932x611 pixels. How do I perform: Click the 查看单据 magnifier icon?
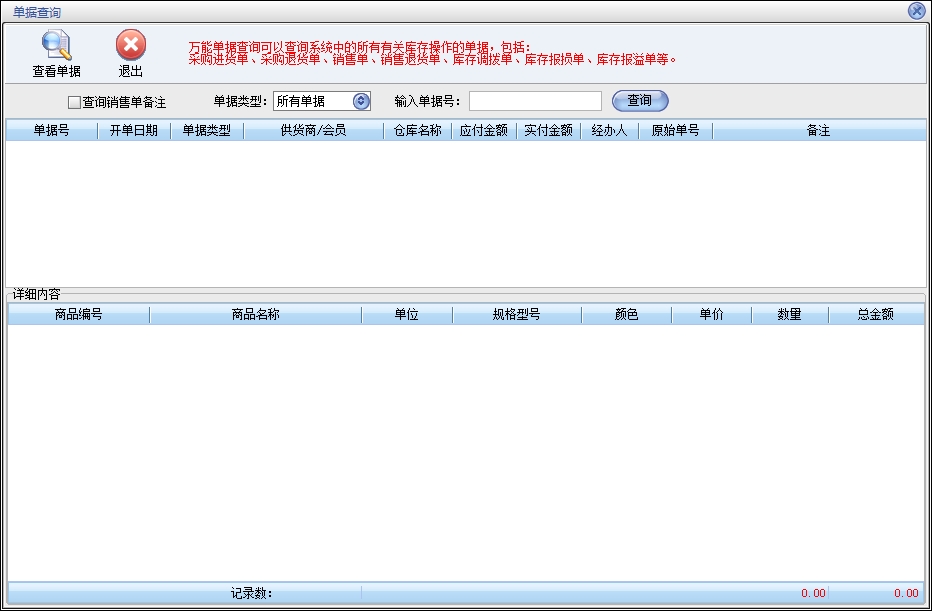[x=56, y=46]
